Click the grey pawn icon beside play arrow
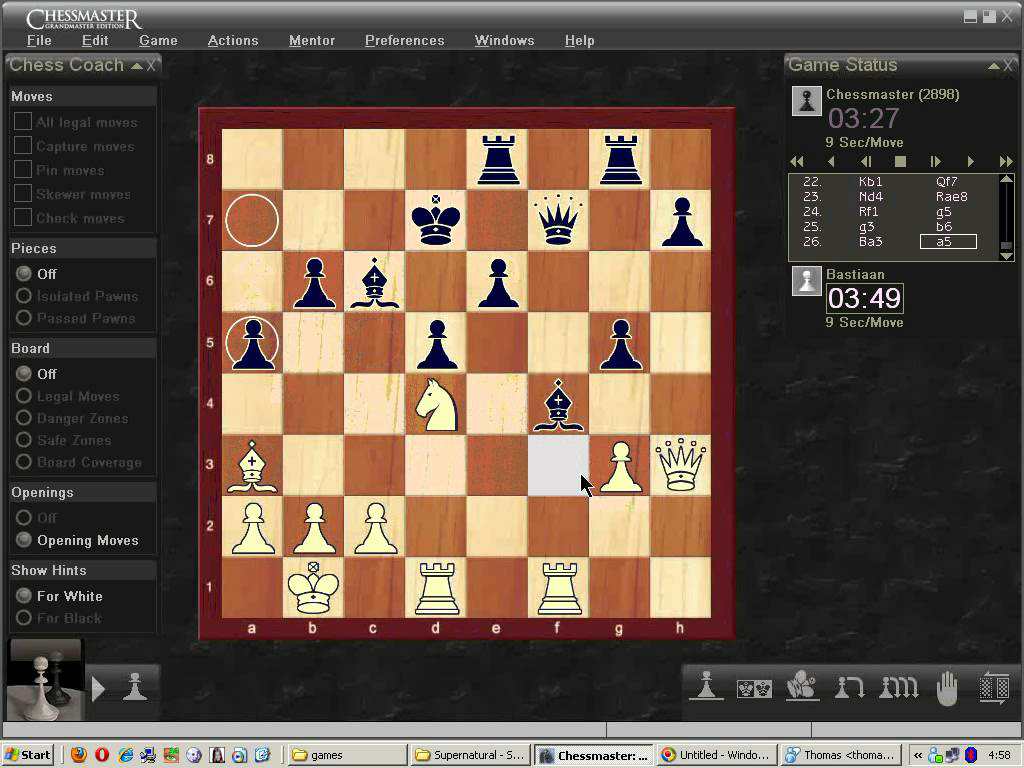 [135, 688]
